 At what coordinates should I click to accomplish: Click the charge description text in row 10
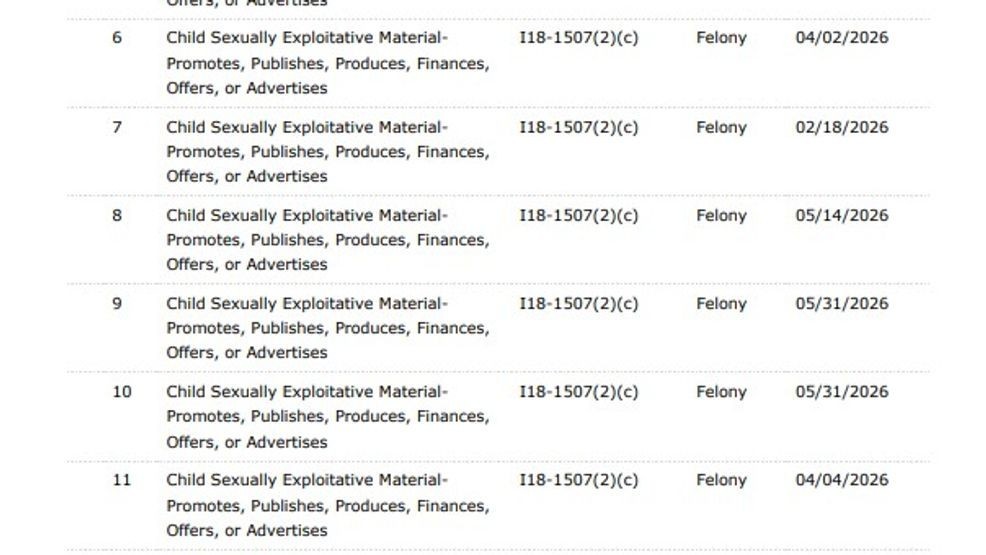pos(328,417)
